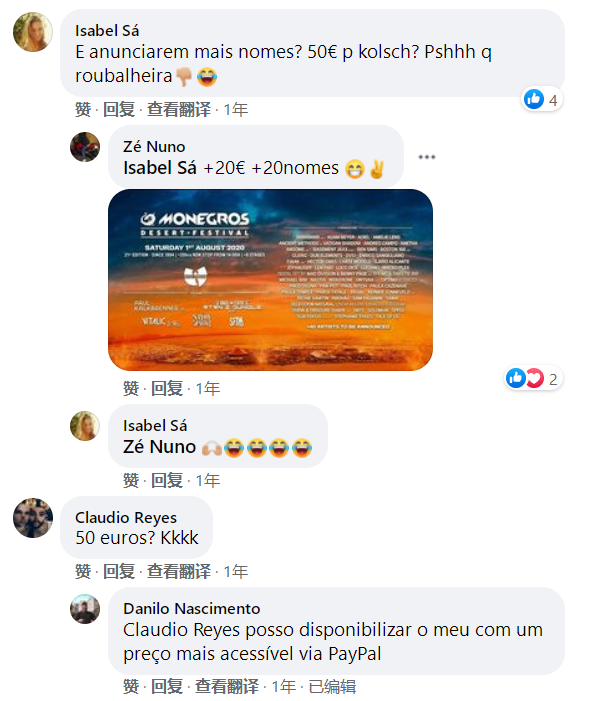Viewport: 592px width, 701px height.
Task: Open Isabel Sá's profile picture on top comment
Action: coord(33,32)
